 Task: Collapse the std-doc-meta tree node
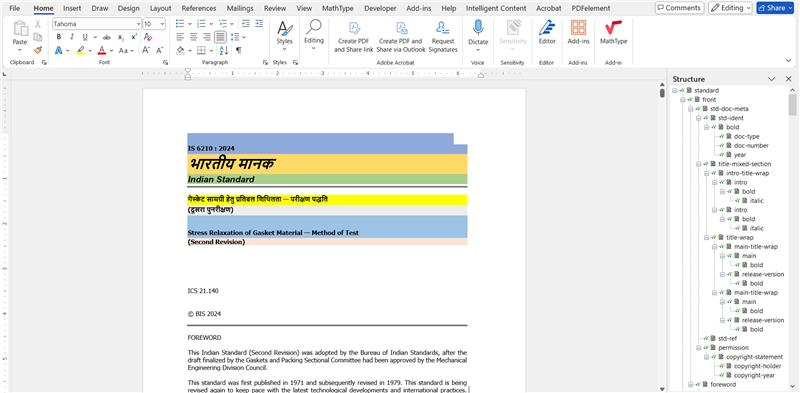[x=691, y=109]
